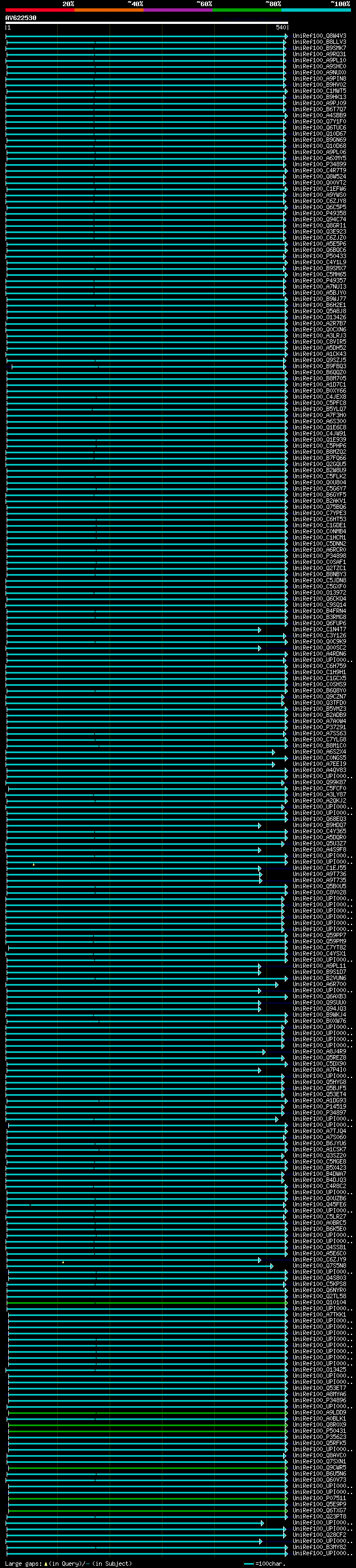
Task: Select hit label UniRef100_A4S9F8
Action: [319, 849]
